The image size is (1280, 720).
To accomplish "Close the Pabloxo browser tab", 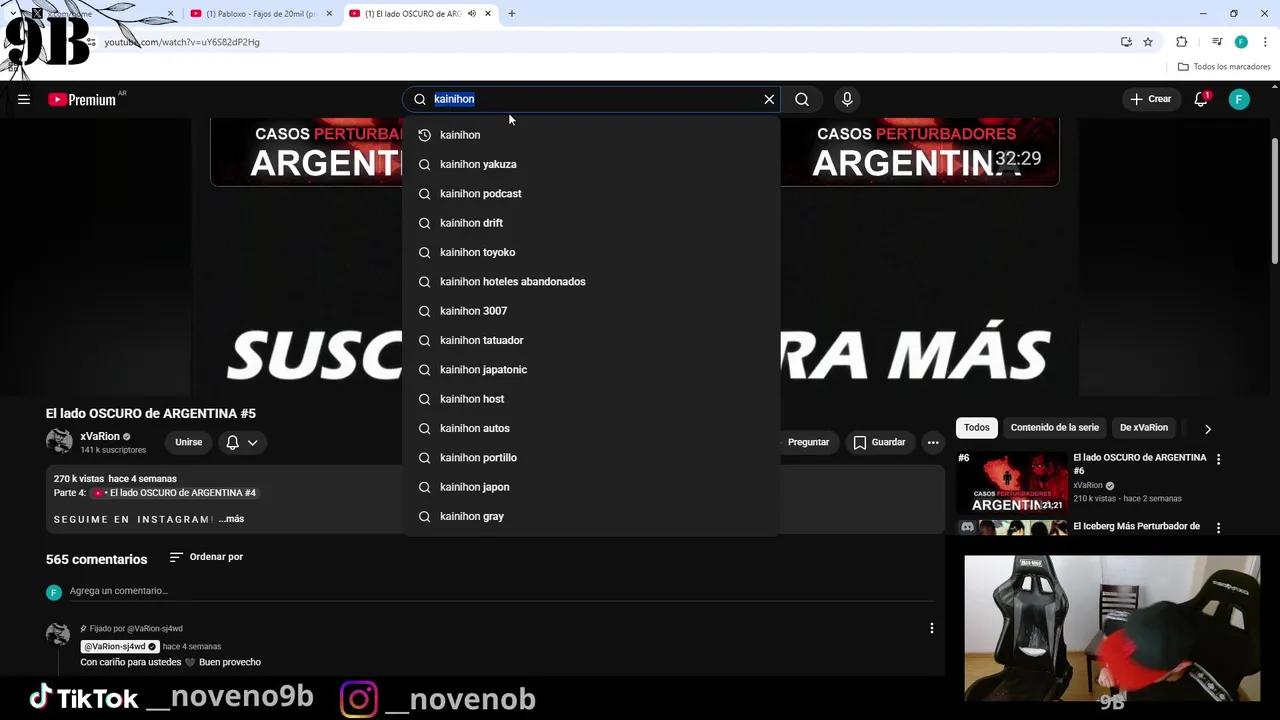I will (x=329, y=14).
